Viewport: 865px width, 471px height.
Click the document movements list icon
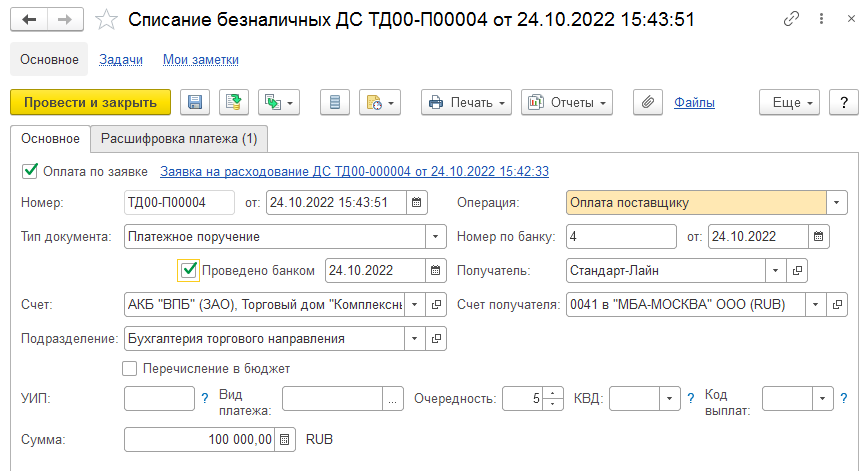click(x=335, y=103)
